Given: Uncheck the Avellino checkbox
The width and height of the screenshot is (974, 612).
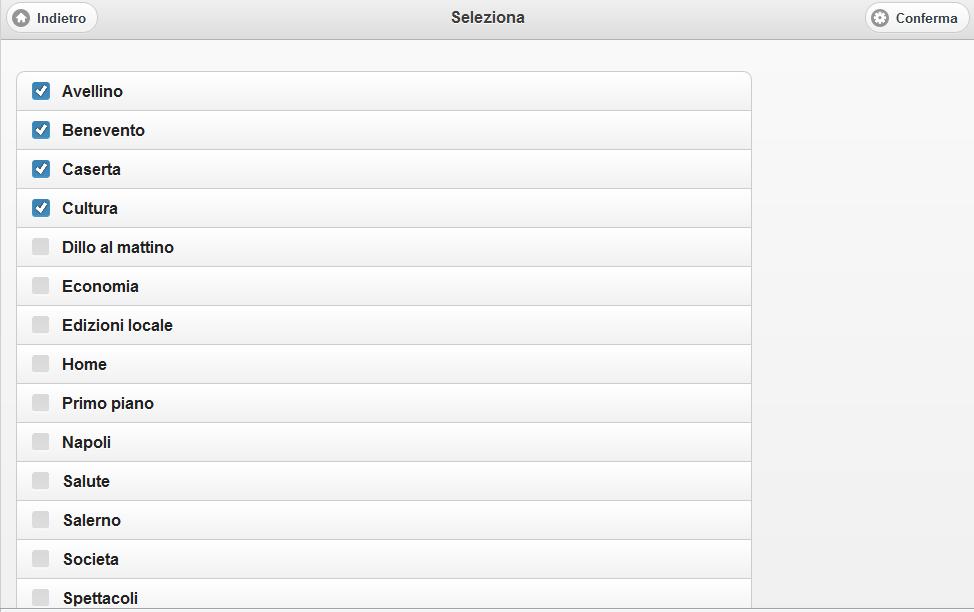Looking at the screenshot, I should click(x=41, y=91).
